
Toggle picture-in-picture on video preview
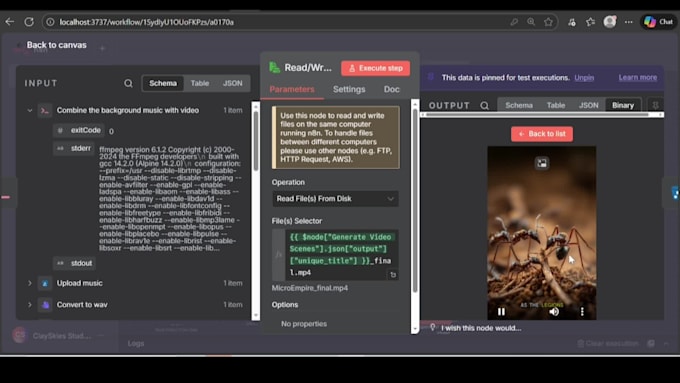pos(542,163)
